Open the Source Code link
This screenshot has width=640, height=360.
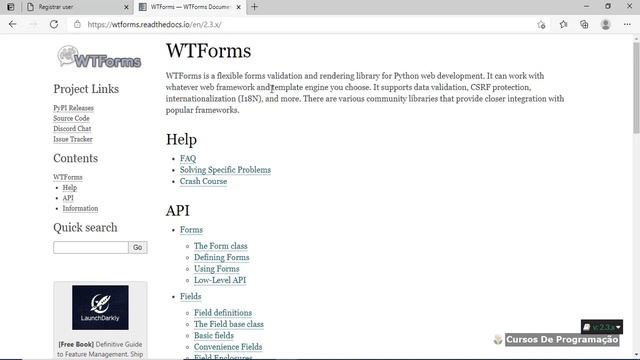71,118
